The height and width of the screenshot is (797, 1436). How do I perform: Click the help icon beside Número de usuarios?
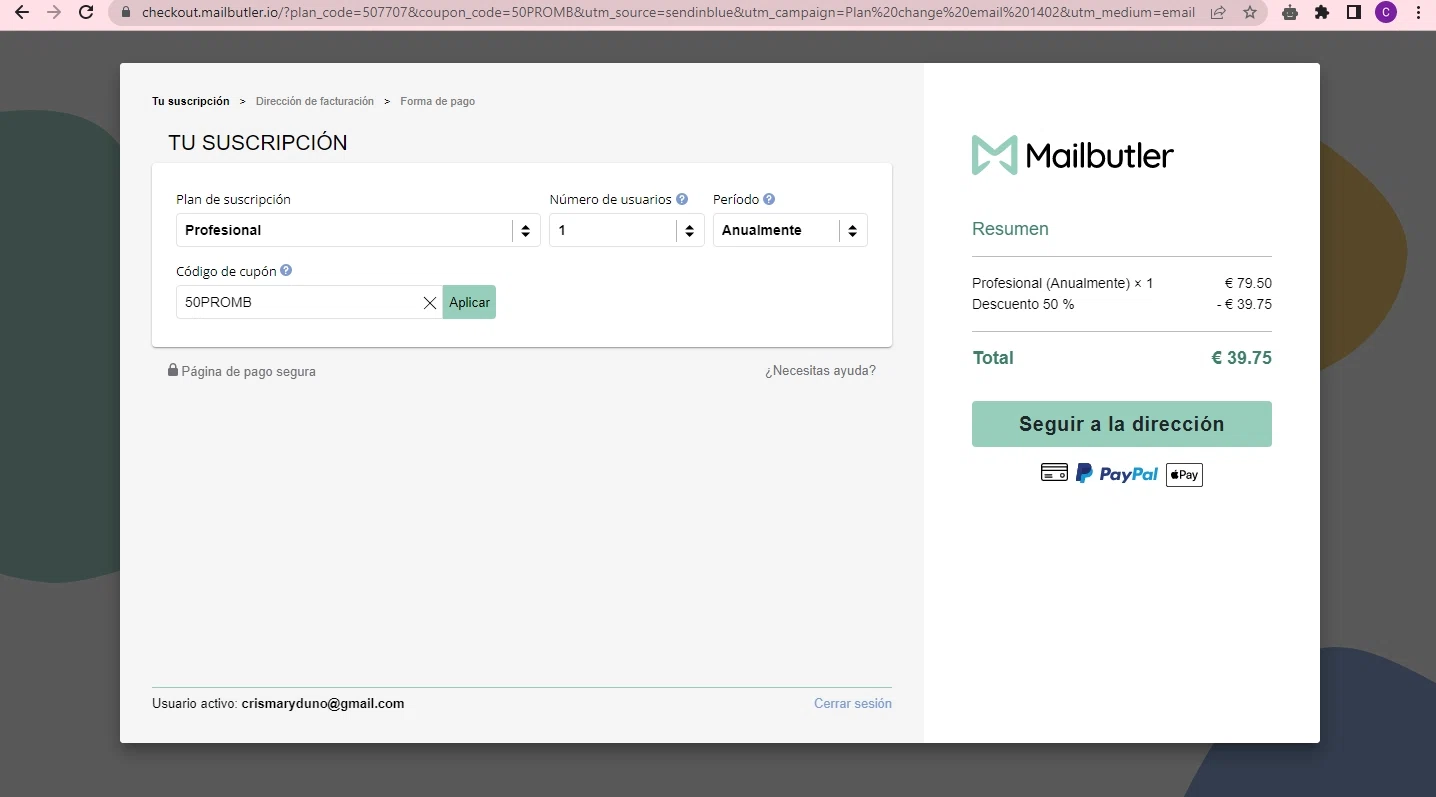tap(682, 199)
